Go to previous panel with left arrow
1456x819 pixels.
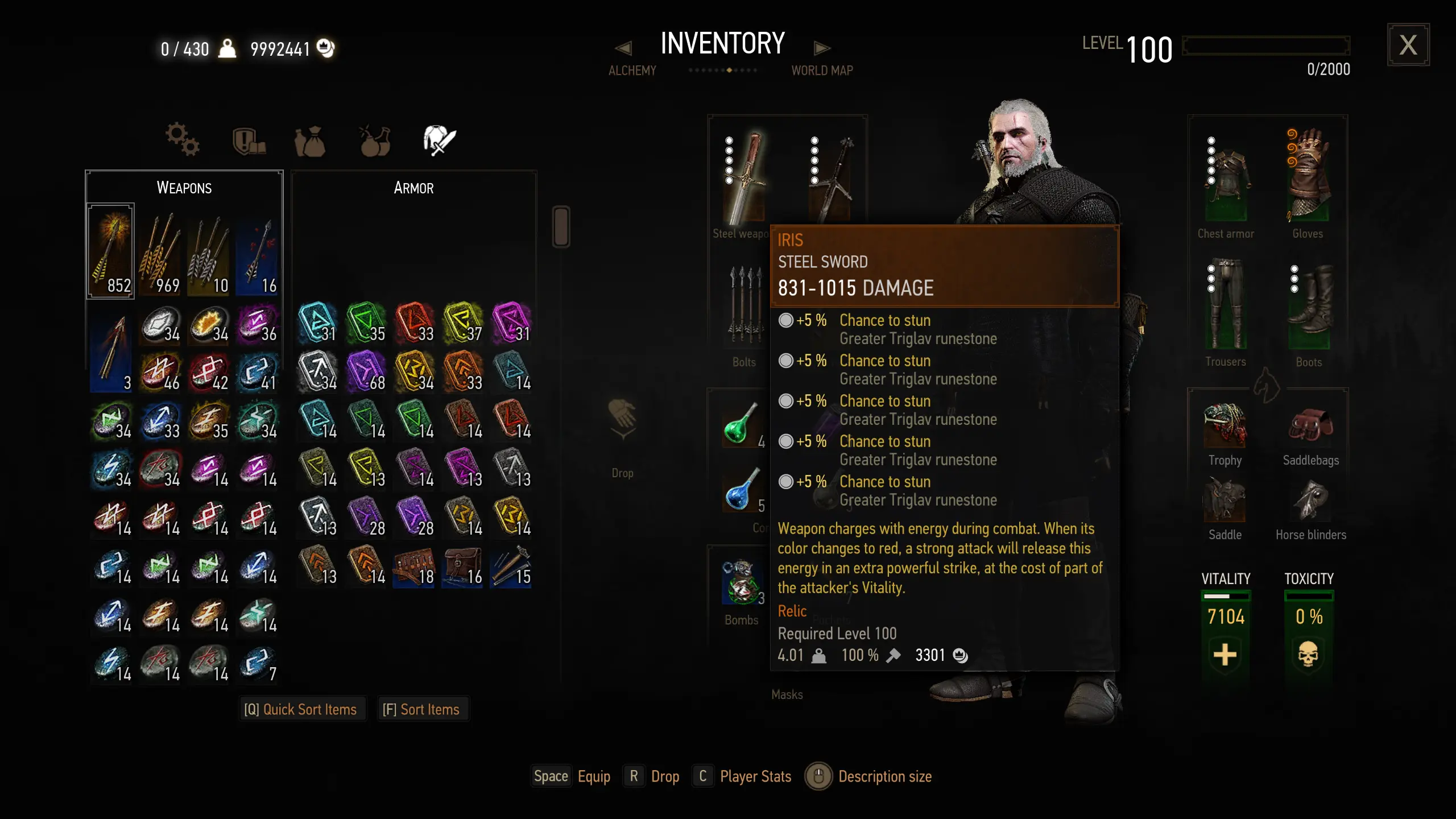click(623, 48)
